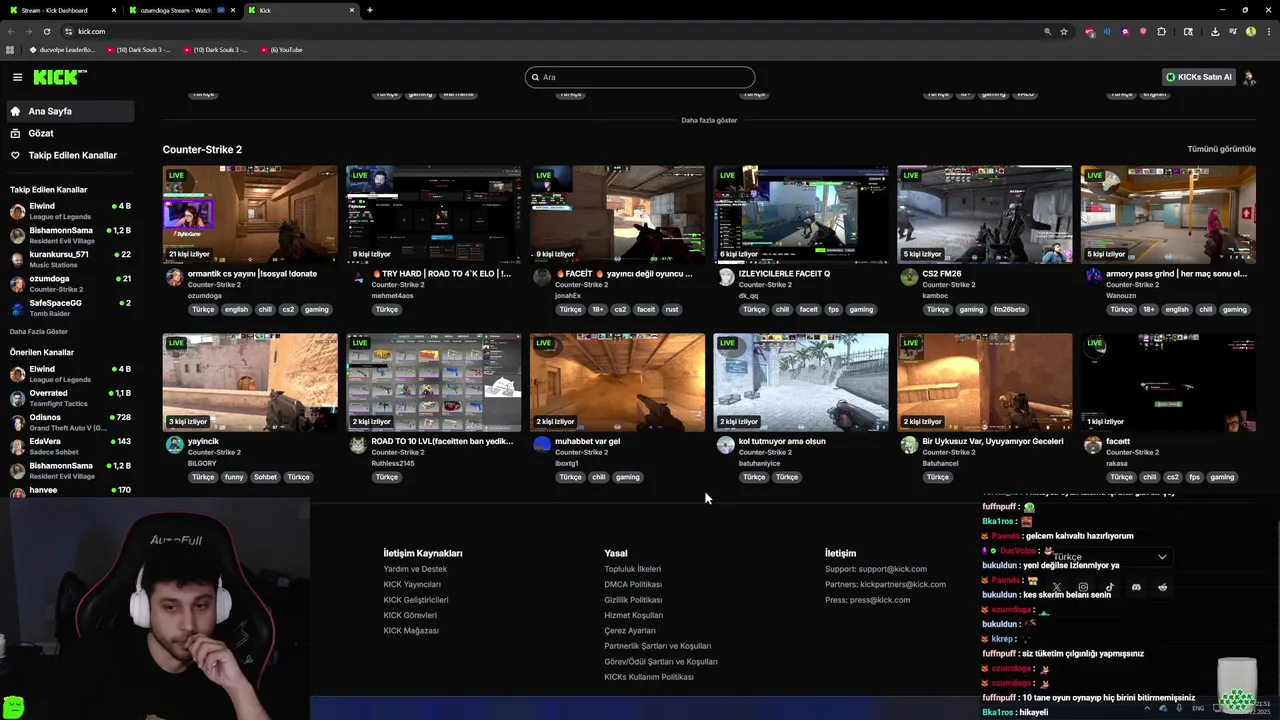Open the browser zoom magnifier icon

coord(1048,31)
